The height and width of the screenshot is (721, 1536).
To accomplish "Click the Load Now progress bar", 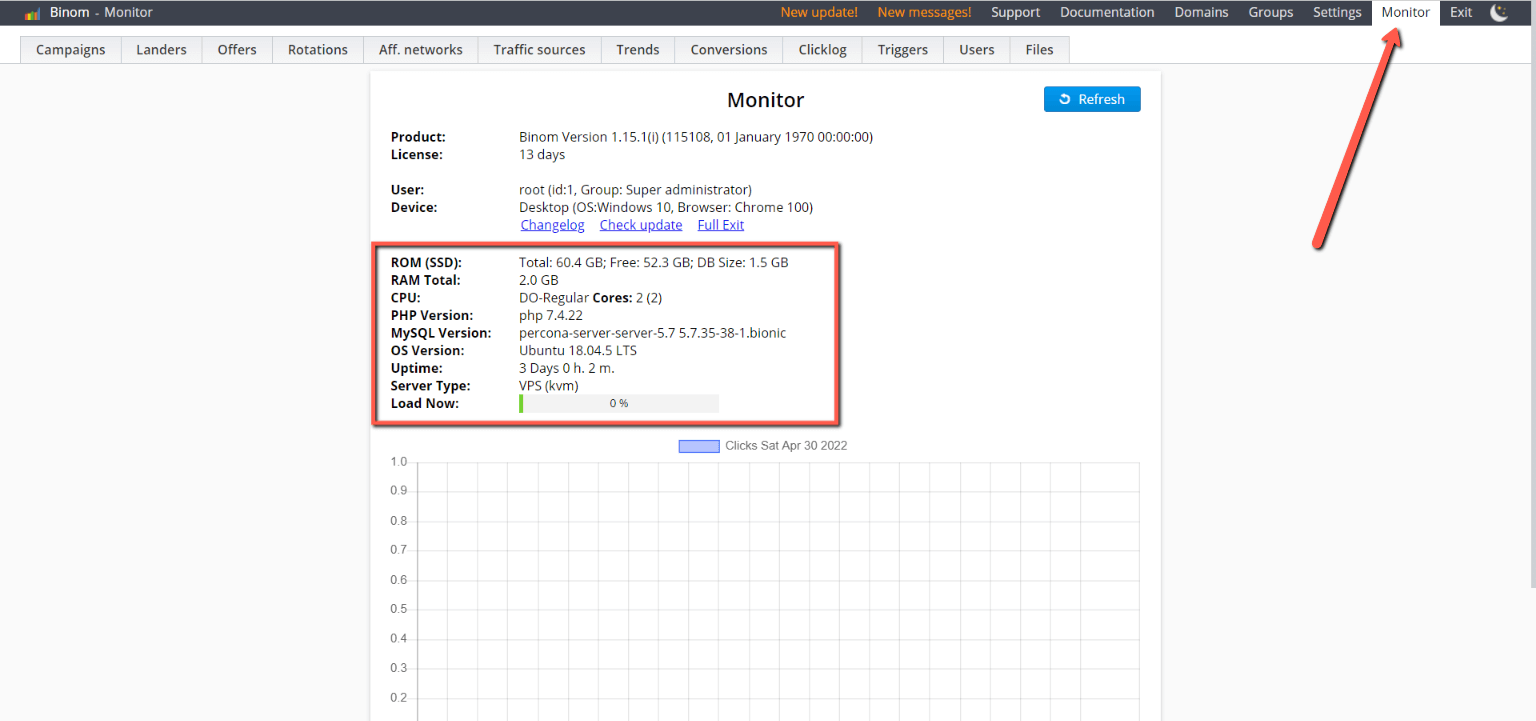I will pos(619,403).
